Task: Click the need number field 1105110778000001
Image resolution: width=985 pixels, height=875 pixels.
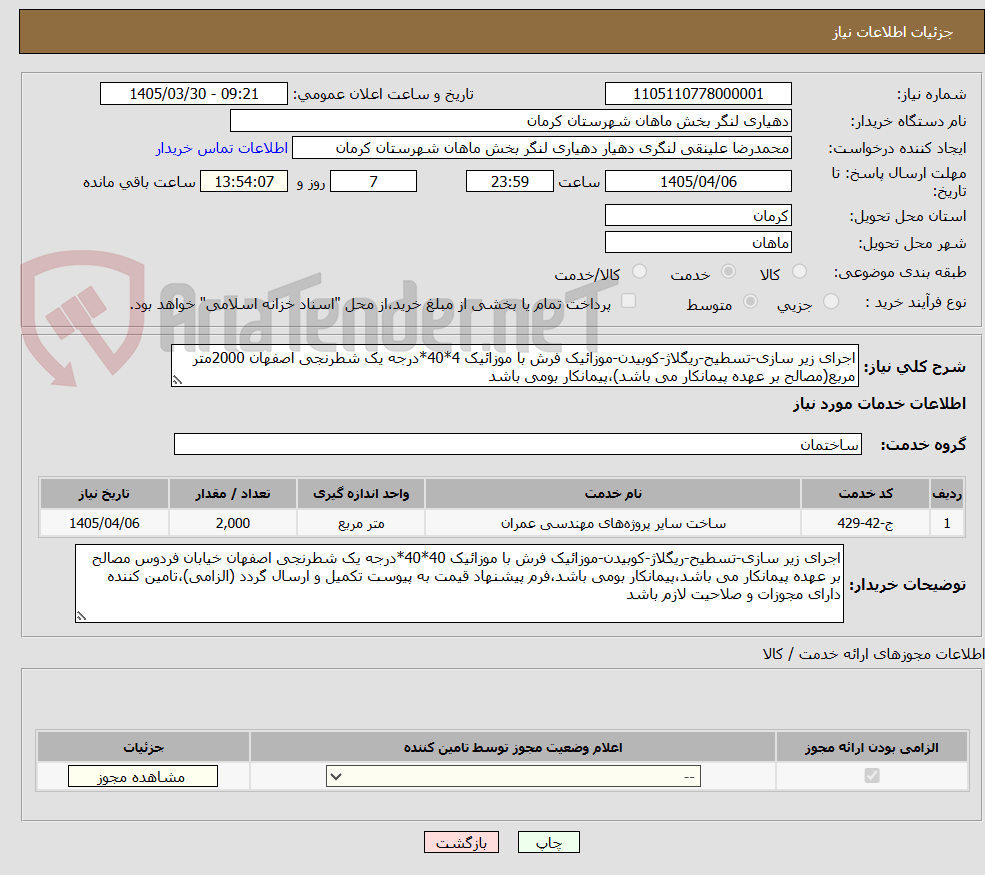Action: (x=698, y=94)
